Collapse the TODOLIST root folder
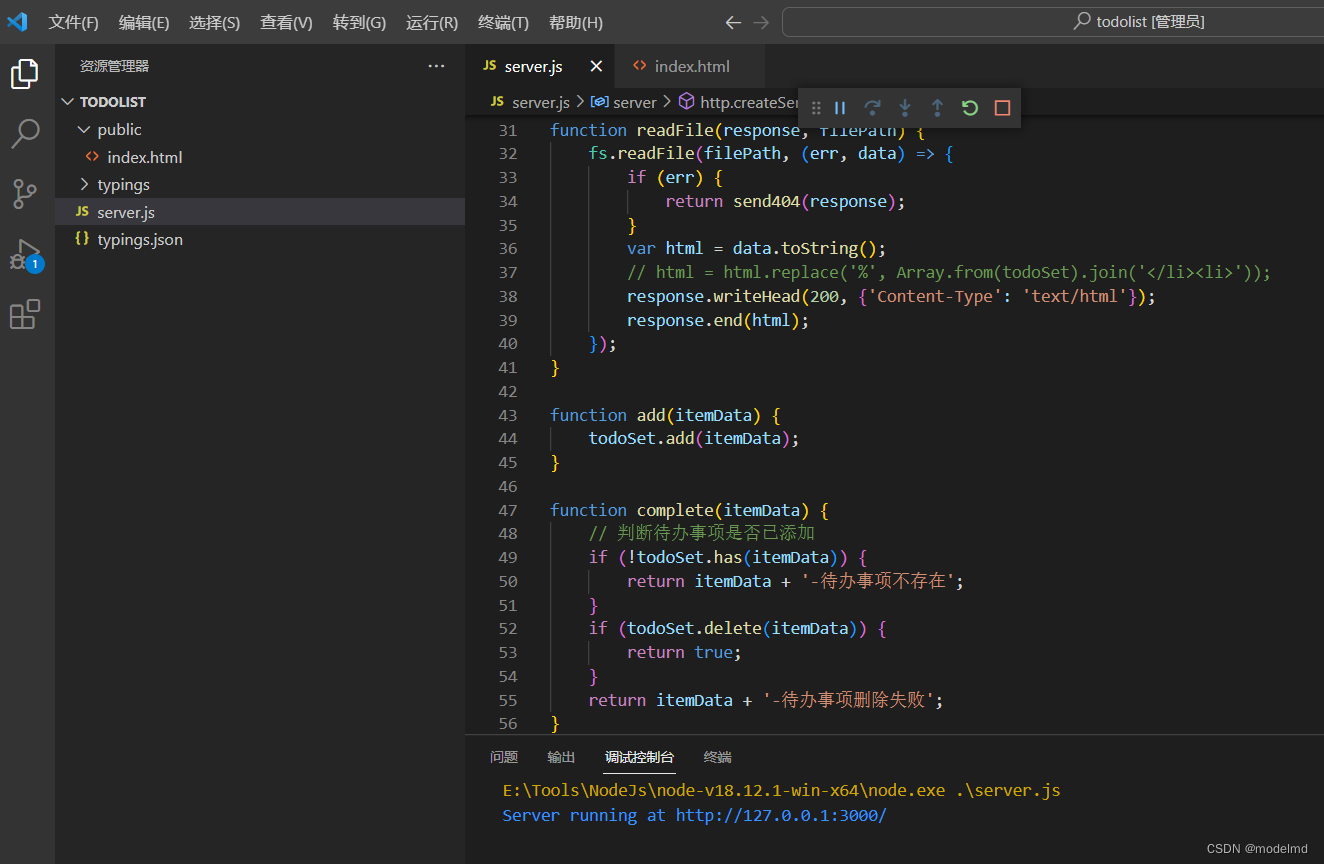 pyautogui.click(x=260, y=102)
